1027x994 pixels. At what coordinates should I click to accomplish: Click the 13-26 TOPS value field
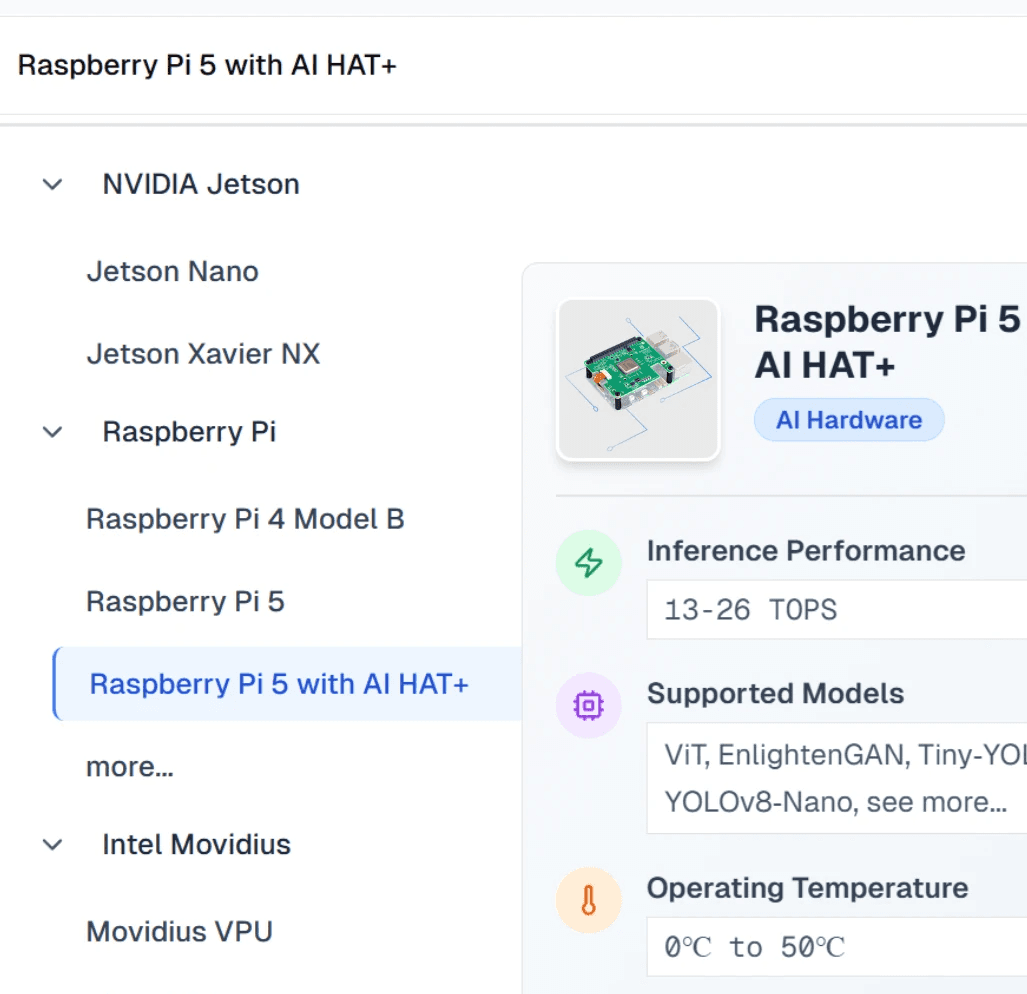[837, 610]
